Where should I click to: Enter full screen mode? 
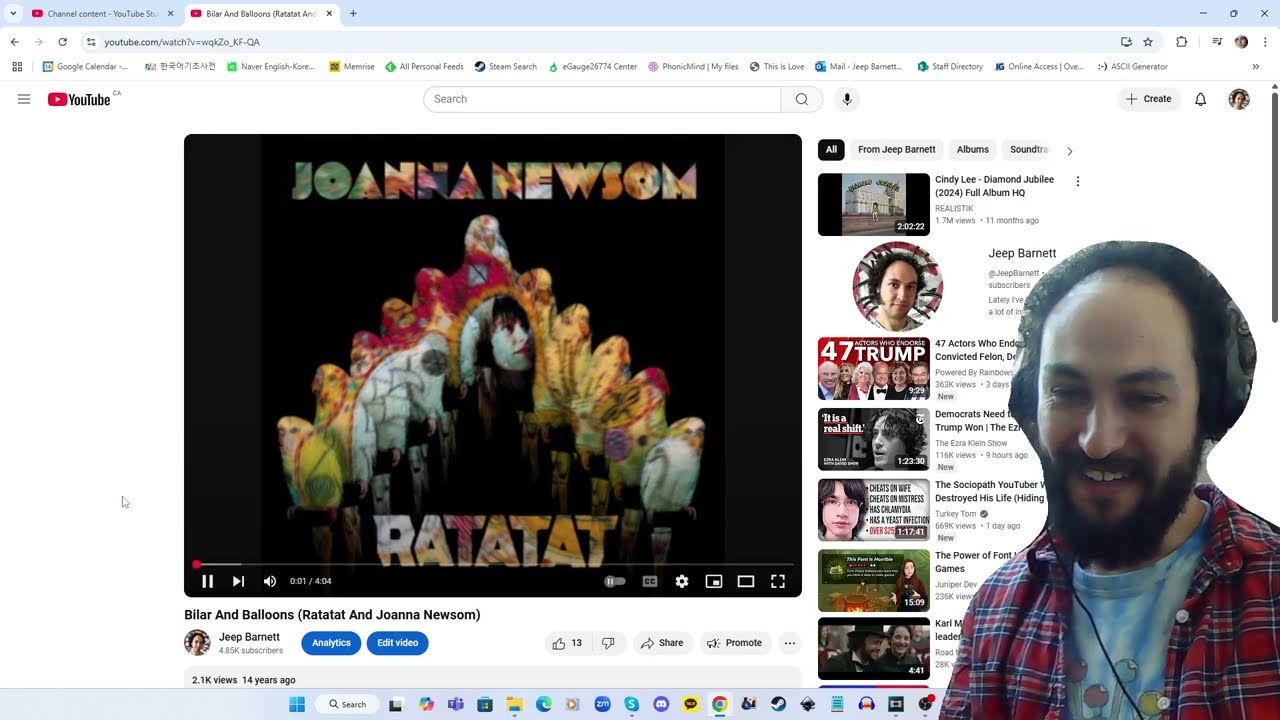pyautogui.click(x=778, y=581)
